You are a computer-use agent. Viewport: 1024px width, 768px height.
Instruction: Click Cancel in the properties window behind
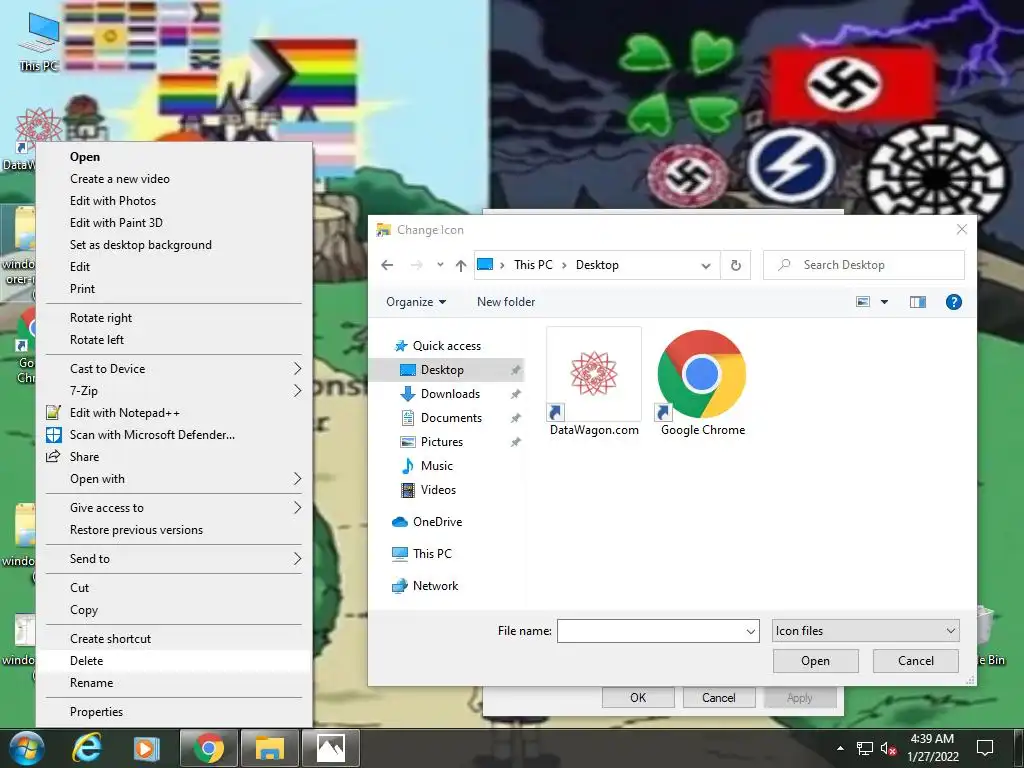coord(719,697)
